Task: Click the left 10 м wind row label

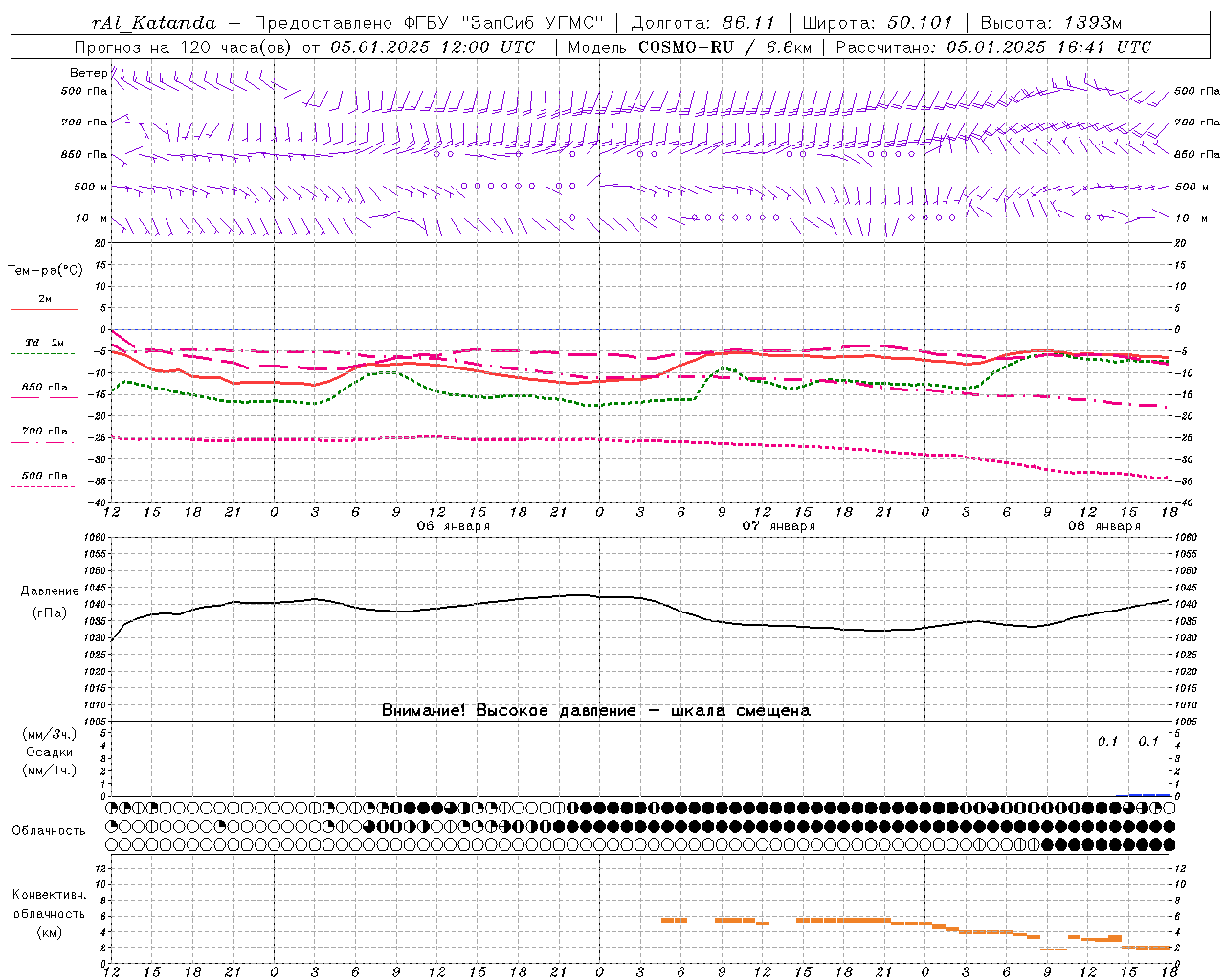Action: pos(91,218)
